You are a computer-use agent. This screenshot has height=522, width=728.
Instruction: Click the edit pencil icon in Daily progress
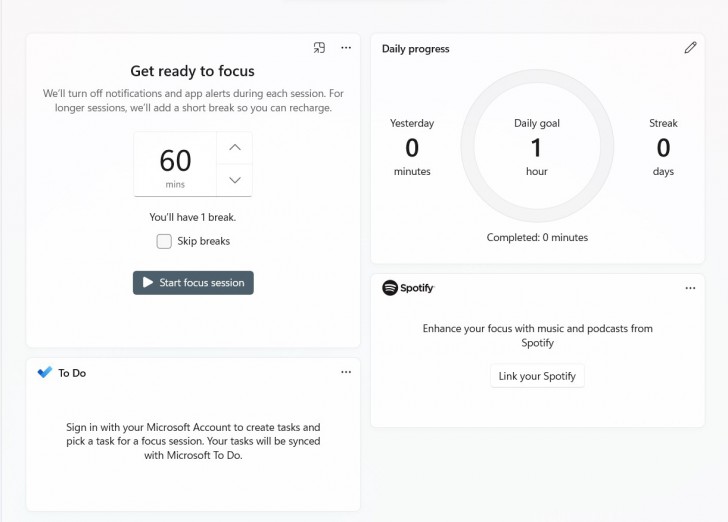(x=690, y=48)
